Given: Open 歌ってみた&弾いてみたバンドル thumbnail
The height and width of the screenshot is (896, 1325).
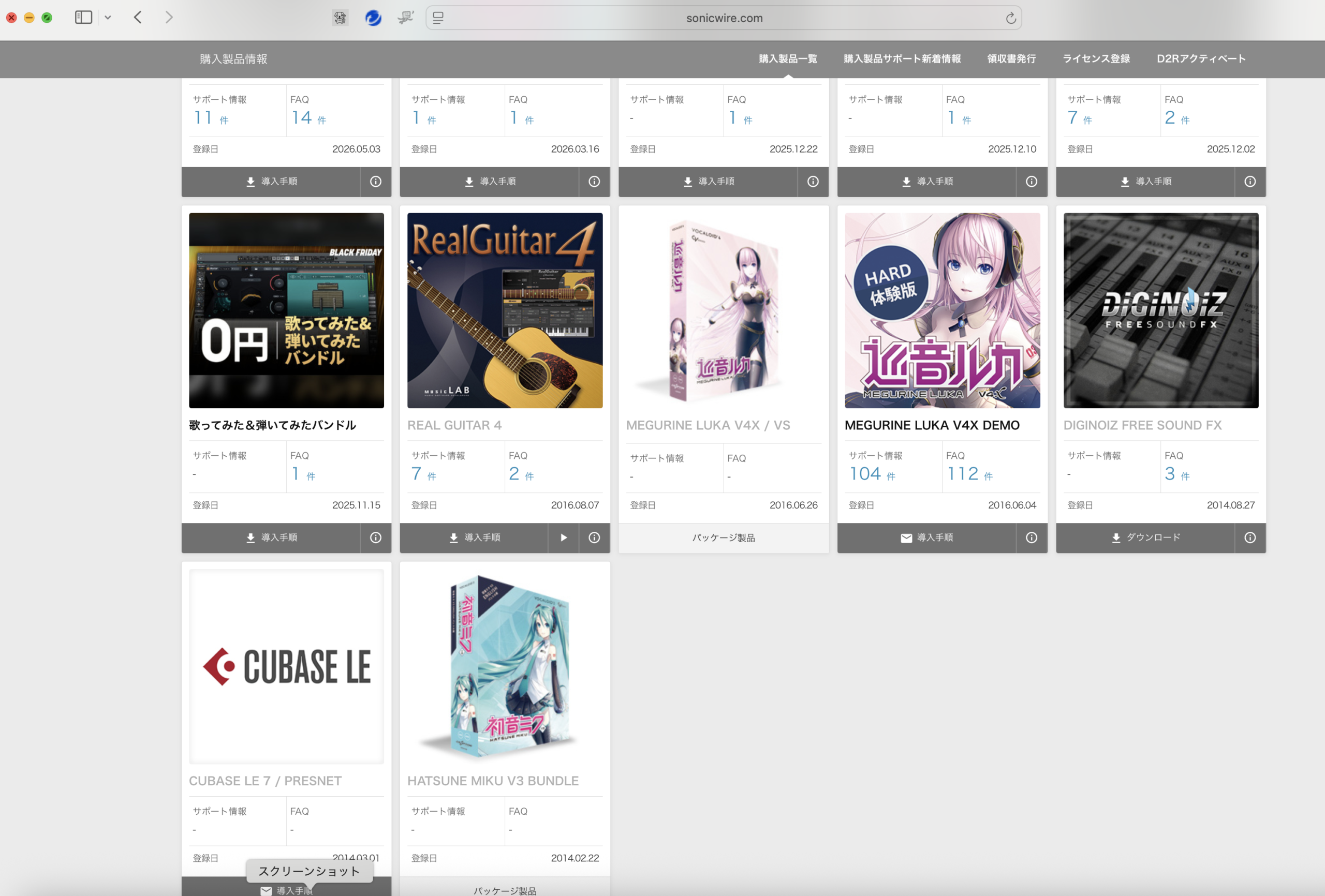Looking at the screenshot, I should 286,310.
